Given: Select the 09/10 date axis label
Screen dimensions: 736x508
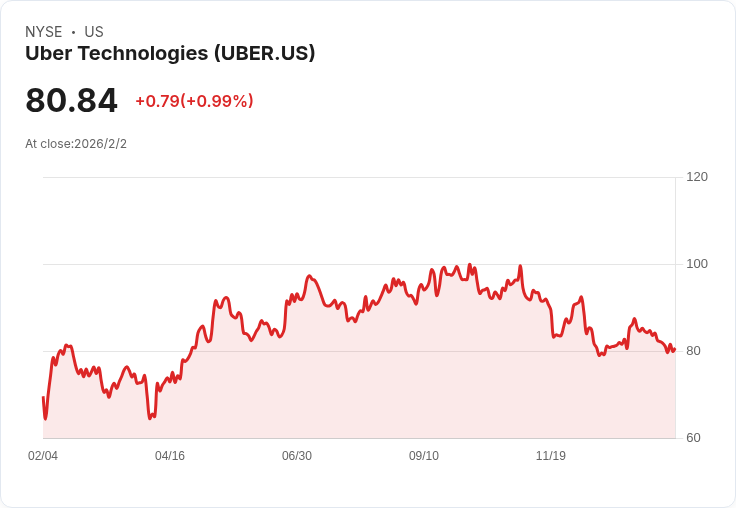Looking at the screenshot, I should tap(424, 456).
